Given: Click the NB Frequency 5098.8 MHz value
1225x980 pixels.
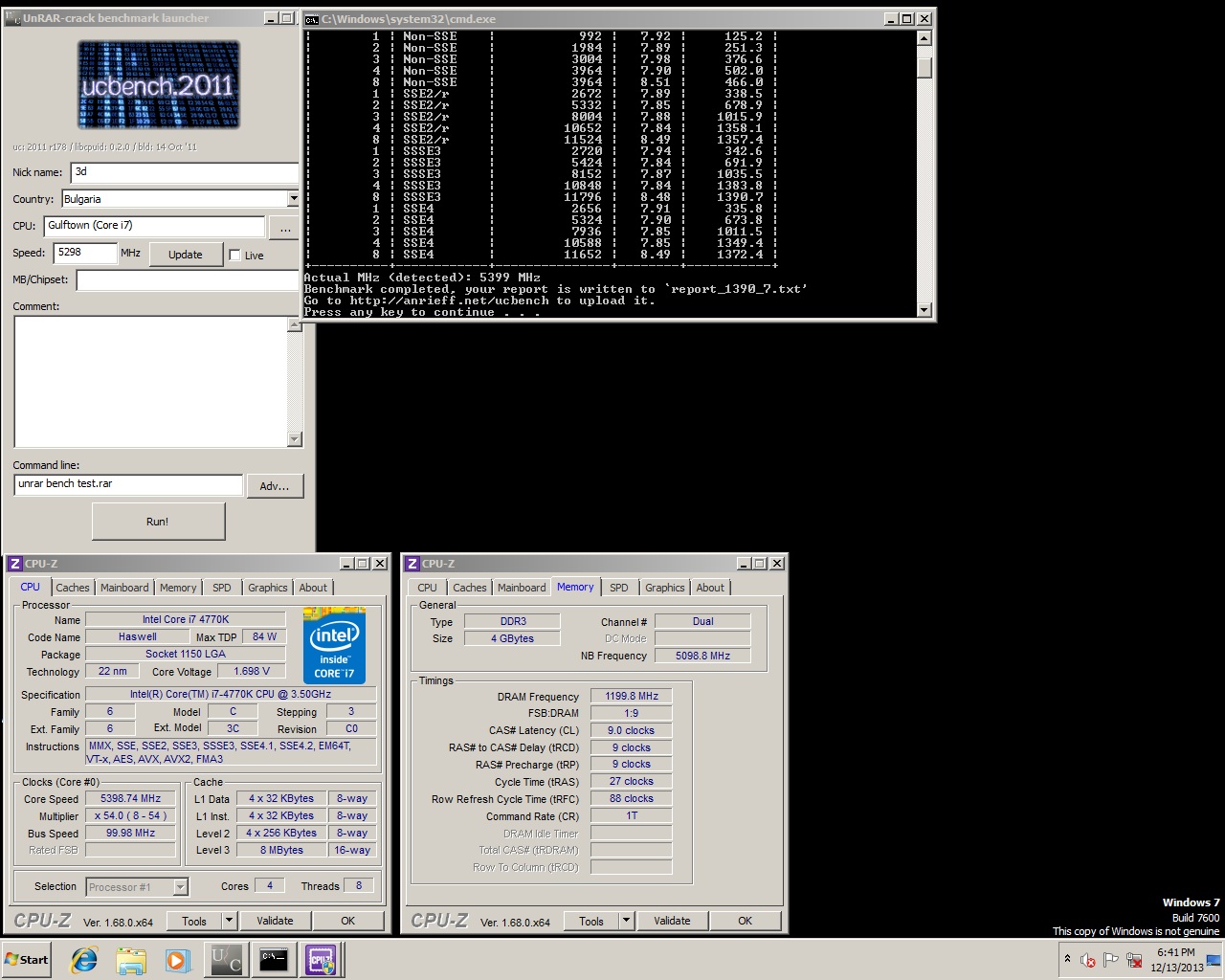Looking at the screenshot, I should click(x=702, y=656).
